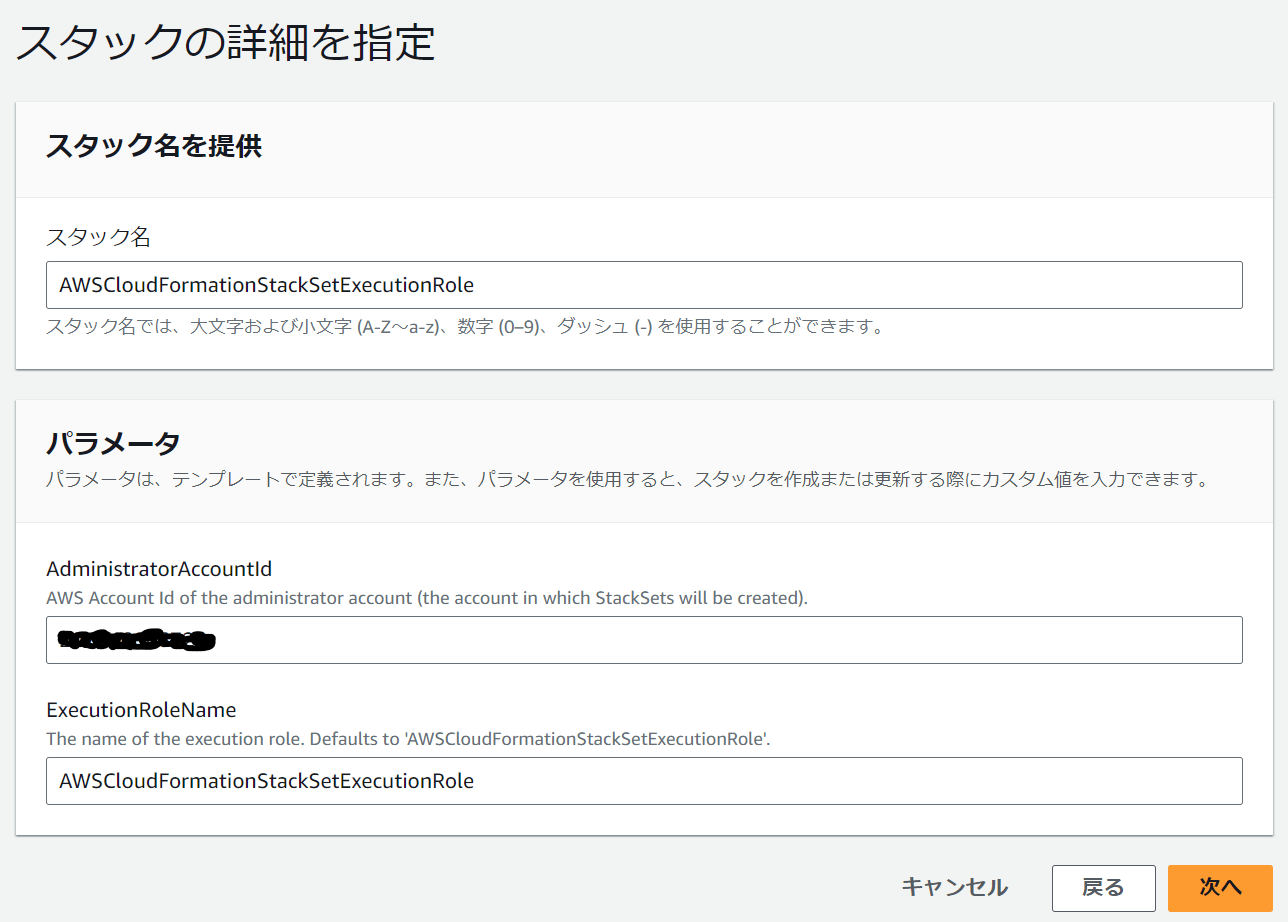Click the AdministratorAccountId label
Viewport: 1288px width, 922px height.
pyautogui.click(x=159, y=569)
